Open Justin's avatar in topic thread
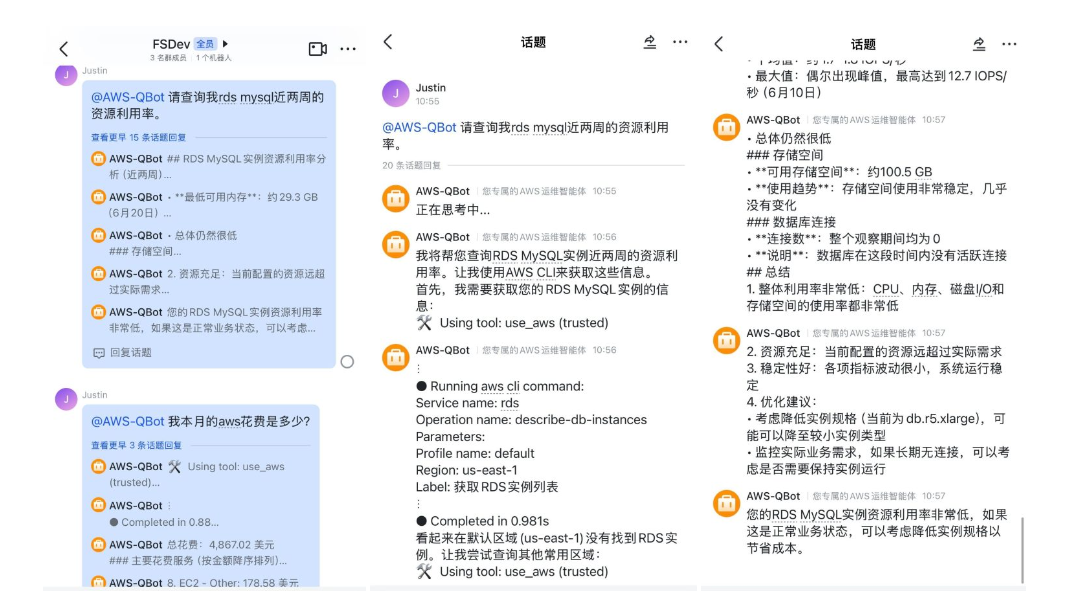 [396, 94]
